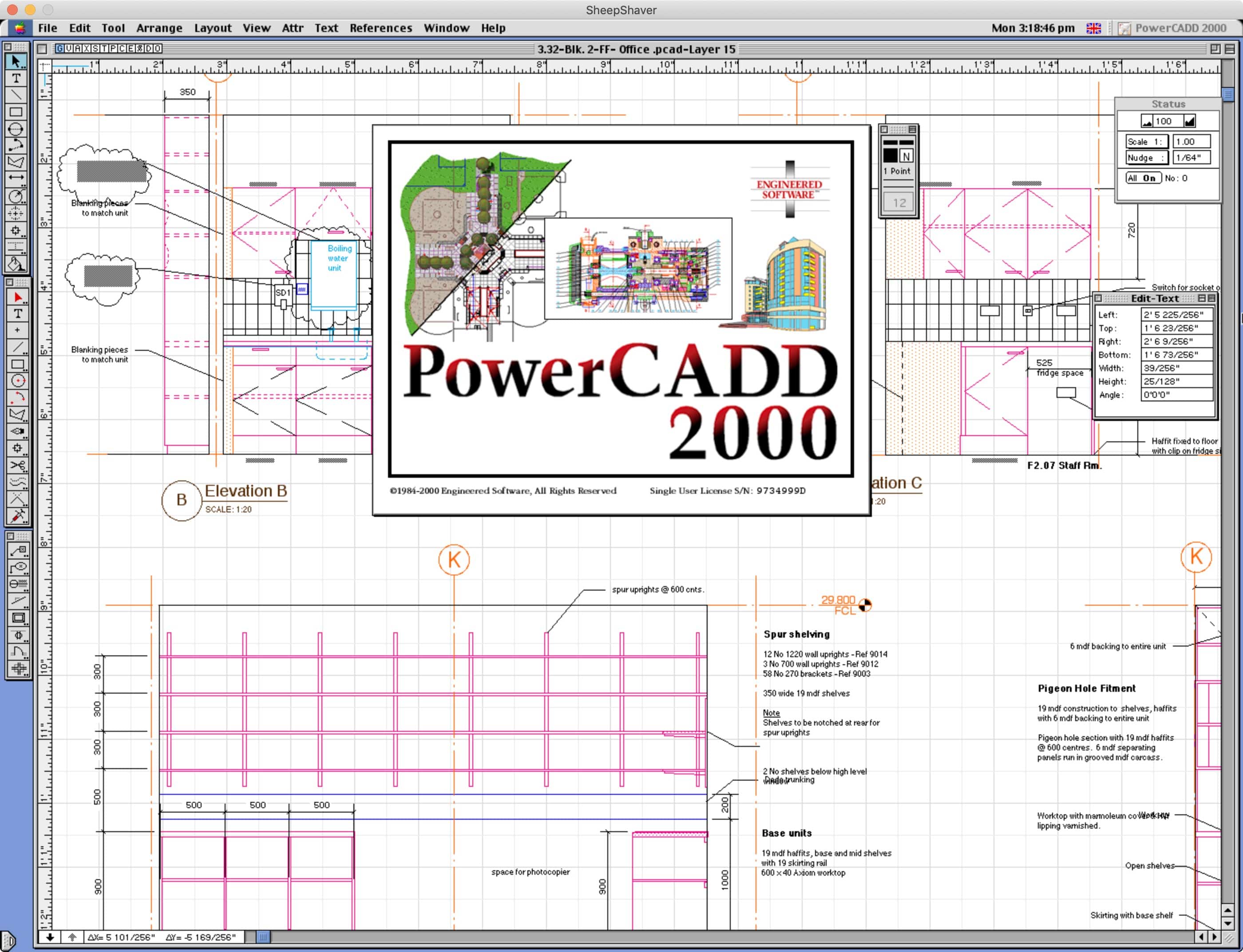Select the radial dimension circle tool
The width and height of the screenshot is (1243, 952).
pos(16,196)
